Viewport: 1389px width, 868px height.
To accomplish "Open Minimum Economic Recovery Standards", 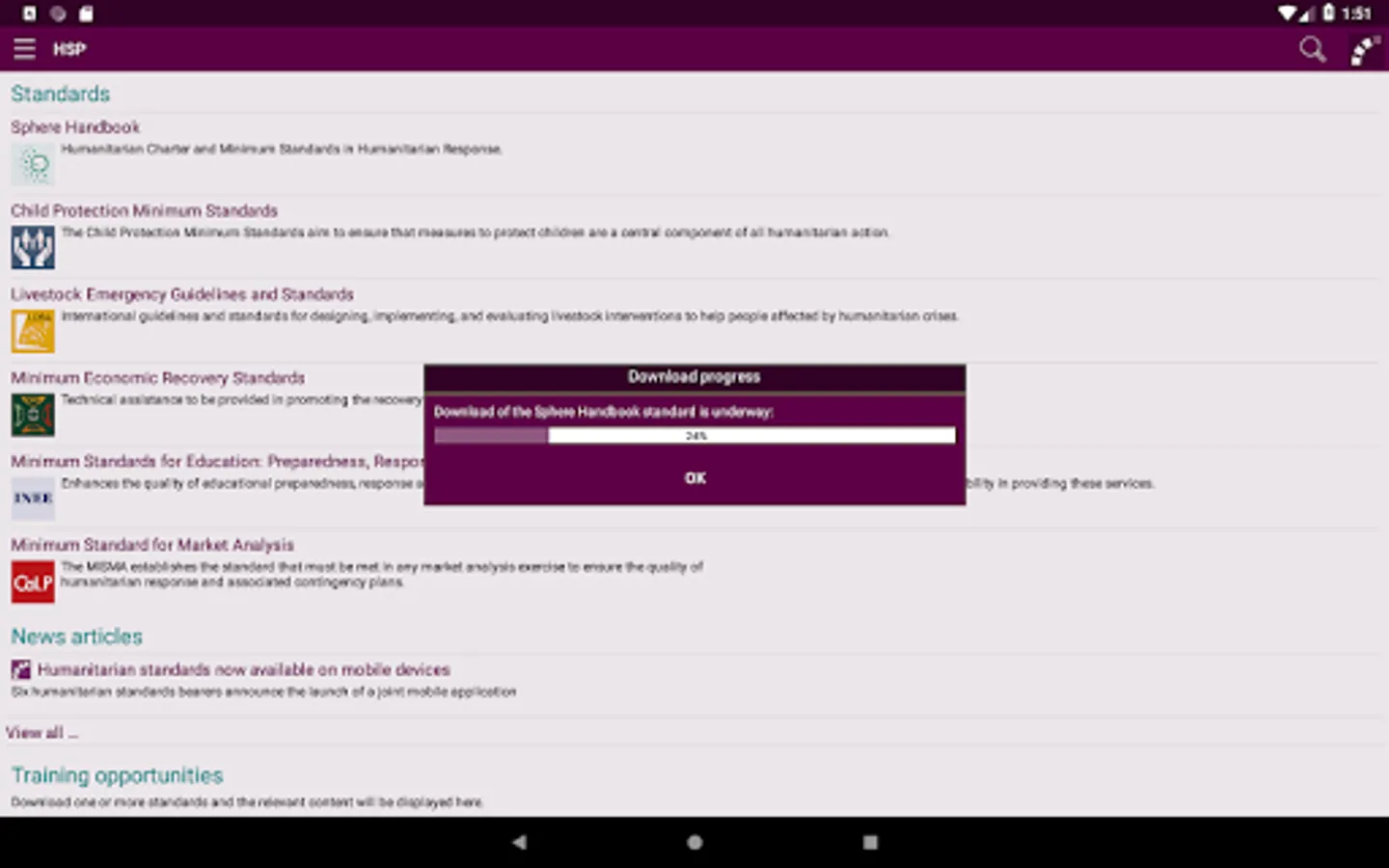I will pyautogui.click(x=157, y=378).
